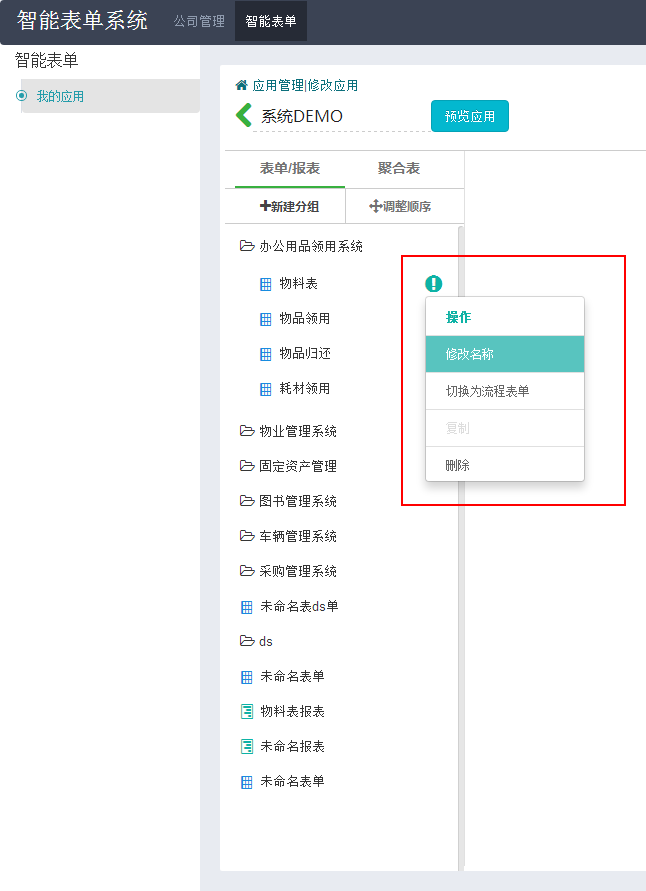Click the report icon of 物料表报表
The image size is (646, 891).
[x=247, y=711]
